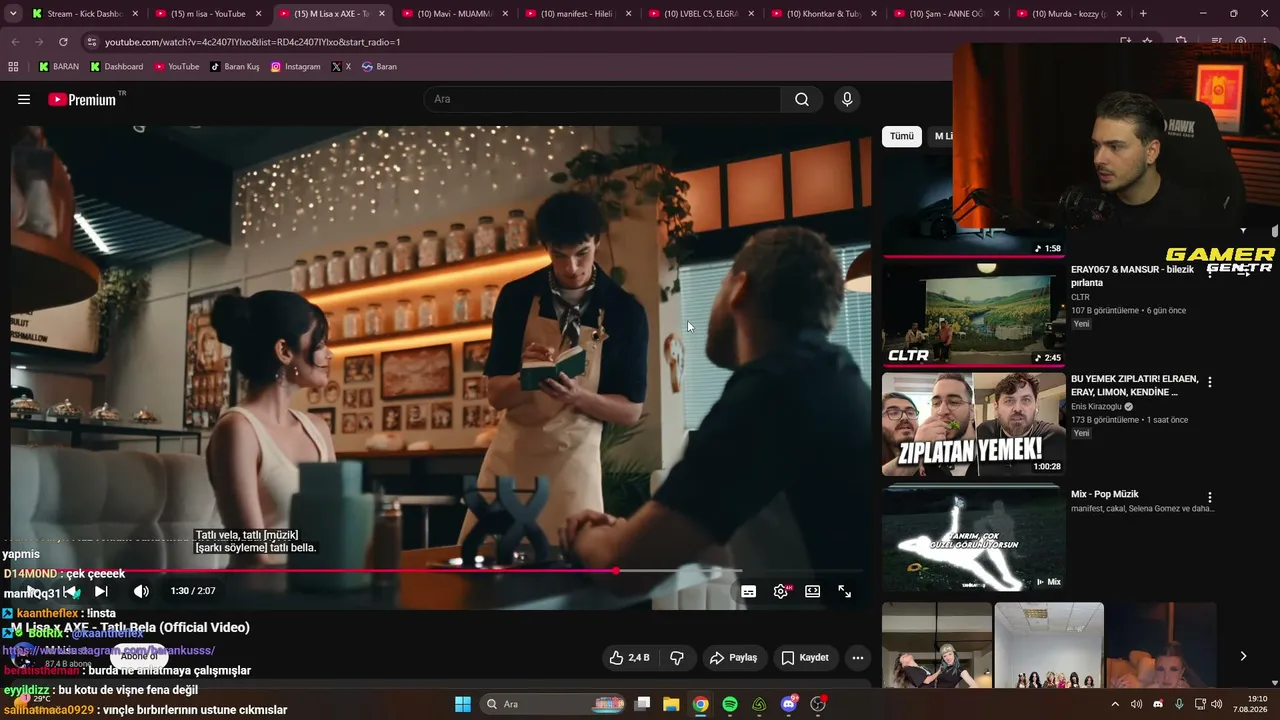The height and width of the screenshot is (720, 1280).
Task: Open options for BU YEMEK ZIPLATIR video
Action: [x=1210, y=382]
